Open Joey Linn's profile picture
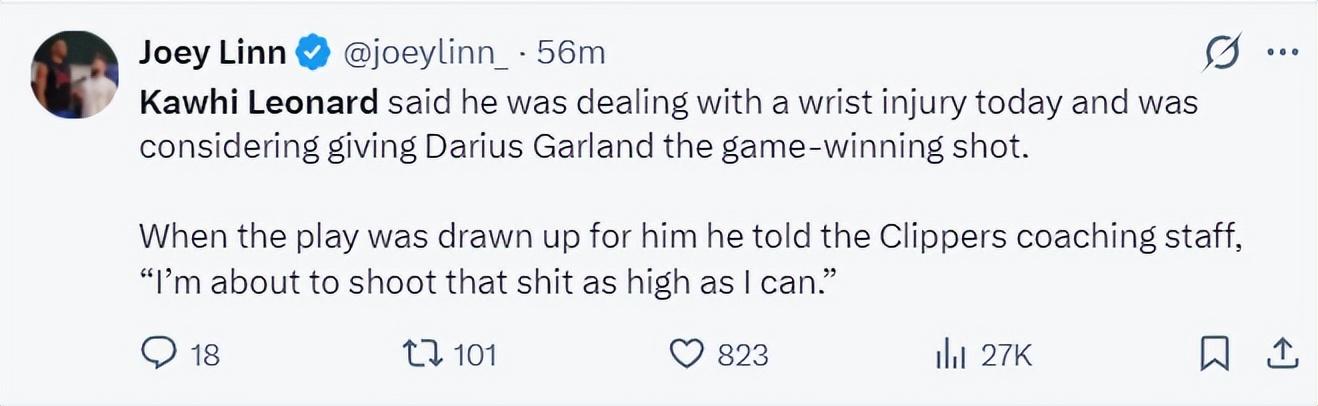 (x=75, y=73)
